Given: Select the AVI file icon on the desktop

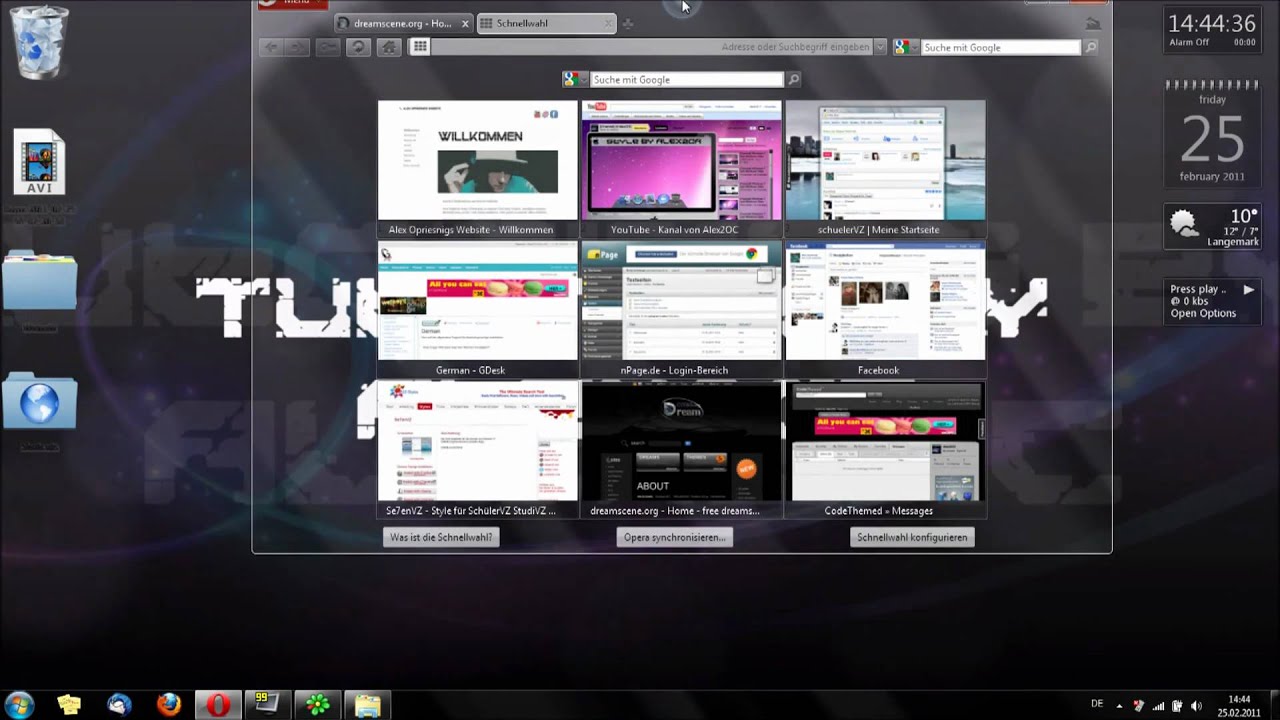Looking at the screenshot, I should click(x=39, y=163).
